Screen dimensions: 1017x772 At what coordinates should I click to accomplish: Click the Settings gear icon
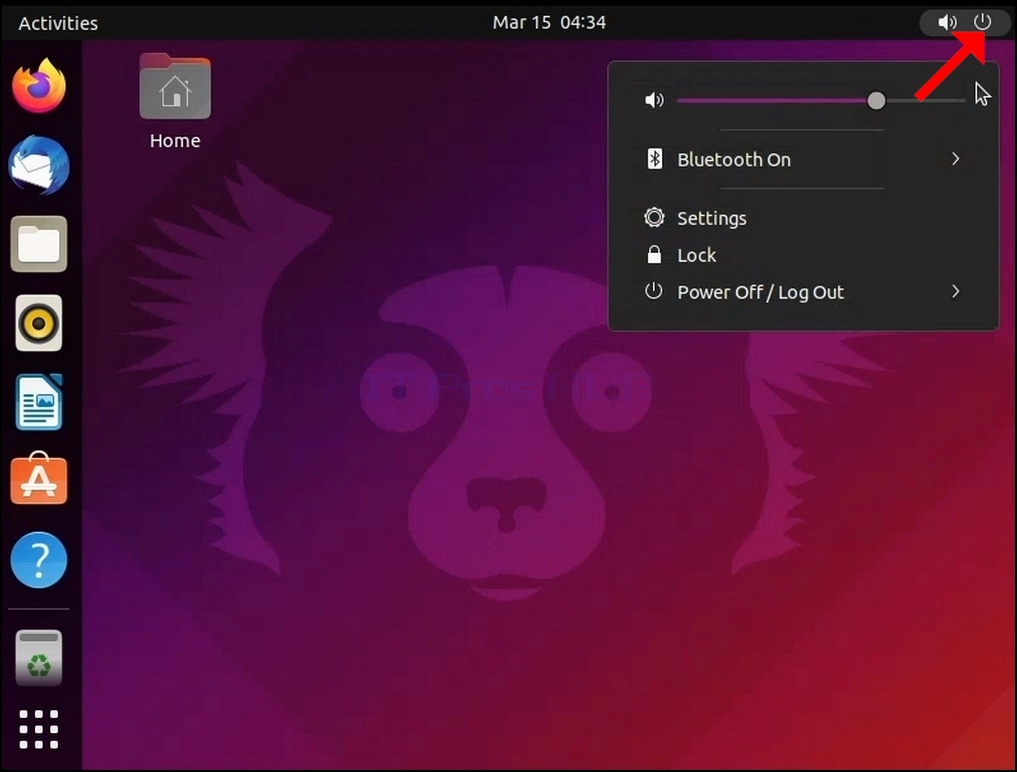click(x=654, y=217)
